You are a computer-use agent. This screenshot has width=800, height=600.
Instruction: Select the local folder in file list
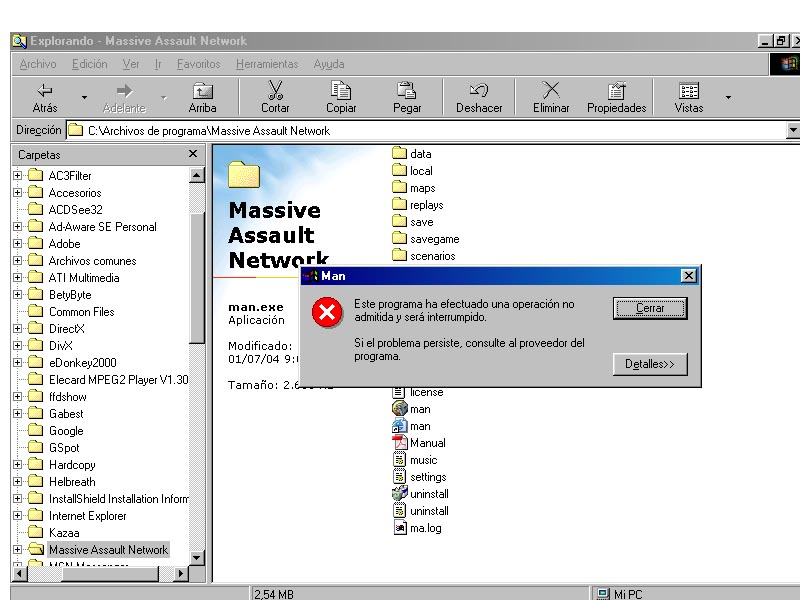(412, 171)
